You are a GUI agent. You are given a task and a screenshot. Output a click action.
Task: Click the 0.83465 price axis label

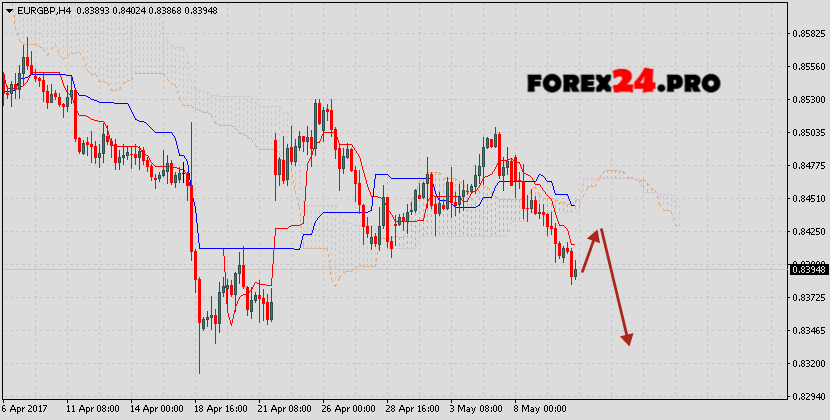808,330
